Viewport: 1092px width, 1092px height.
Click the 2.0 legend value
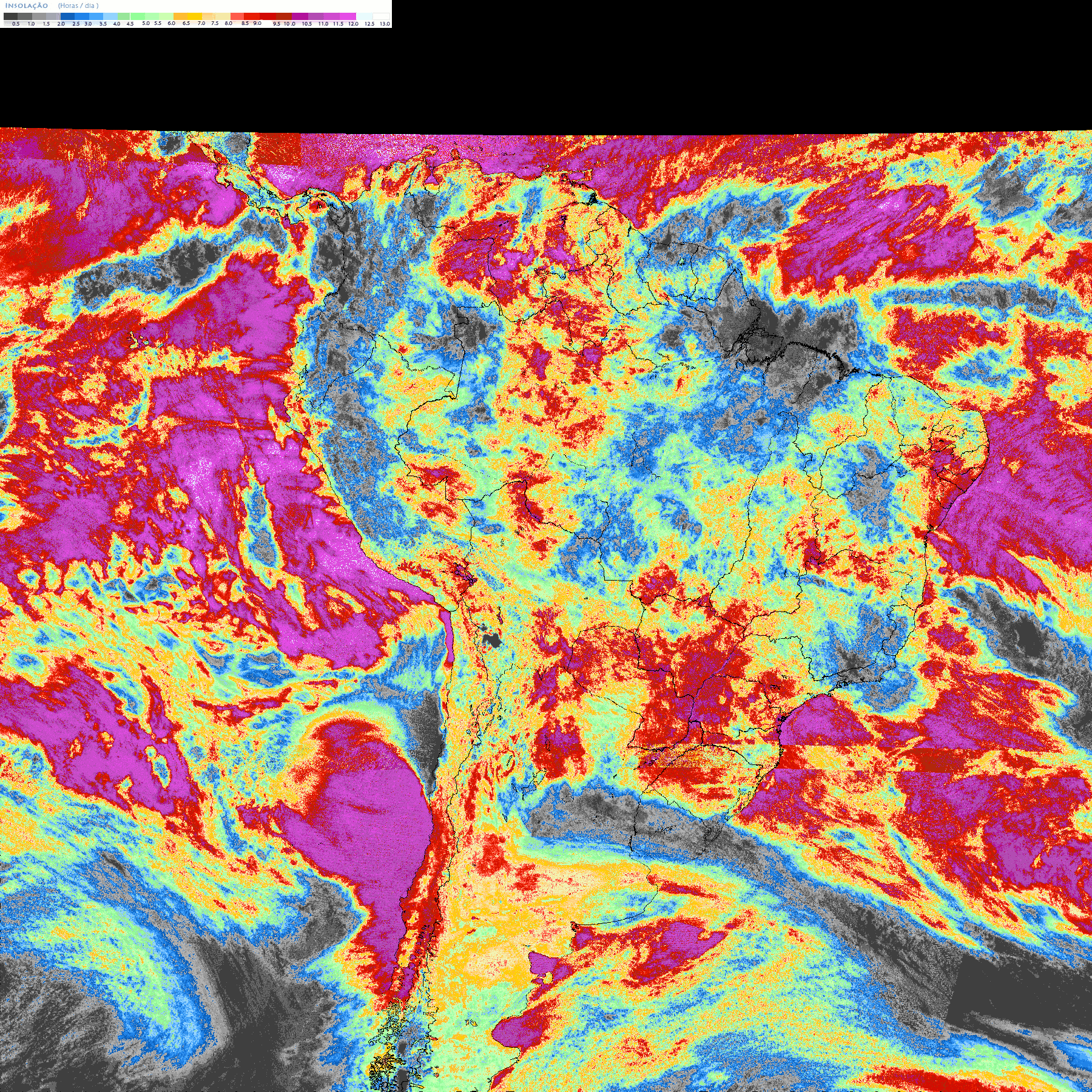click(61, 24)
